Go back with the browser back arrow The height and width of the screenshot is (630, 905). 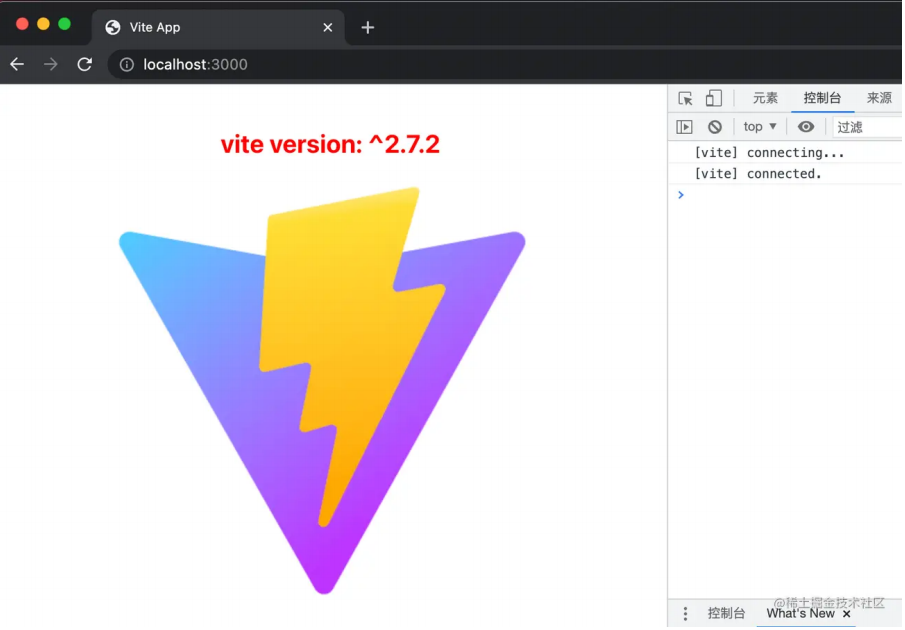point(17,64)
